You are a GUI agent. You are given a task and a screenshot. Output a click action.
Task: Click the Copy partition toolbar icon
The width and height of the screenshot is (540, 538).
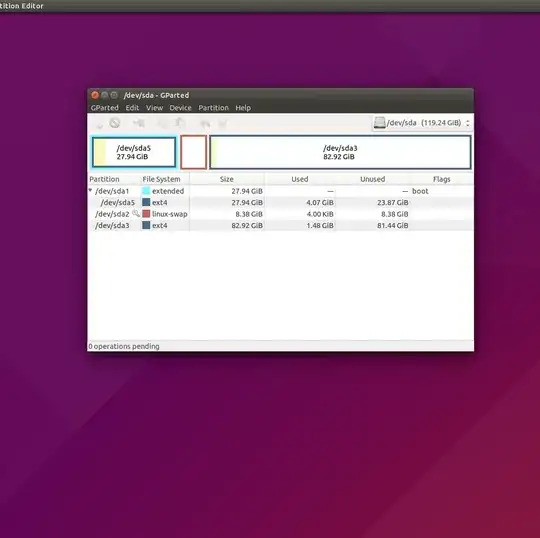[162, 123]
